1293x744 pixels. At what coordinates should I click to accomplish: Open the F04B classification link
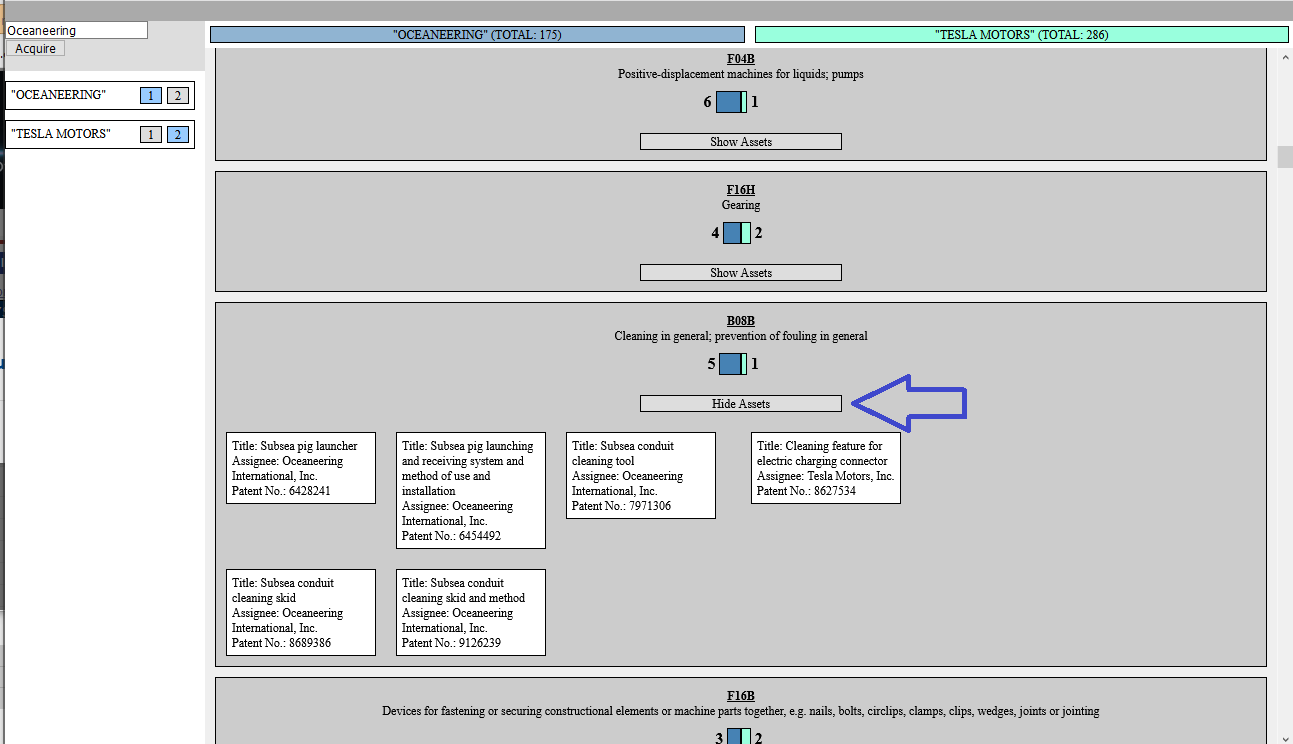point(741,59)
